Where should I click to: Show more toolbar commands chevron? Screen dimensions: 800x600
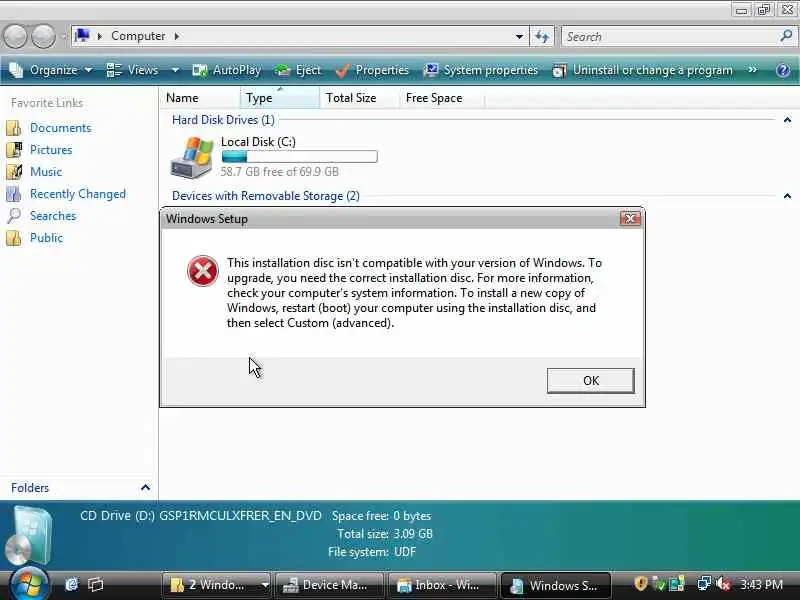pyautogui.click(x=753, y=69)
